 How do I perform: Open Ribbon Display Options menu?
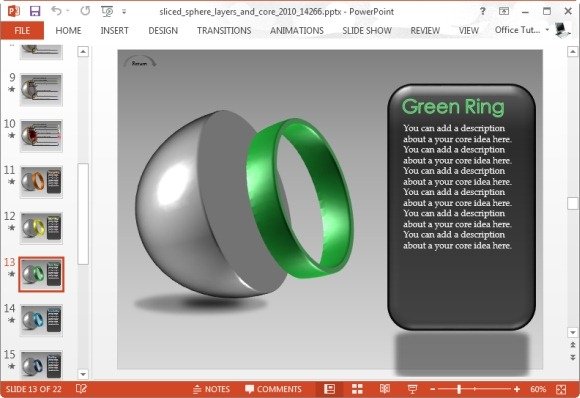point(504,11)
